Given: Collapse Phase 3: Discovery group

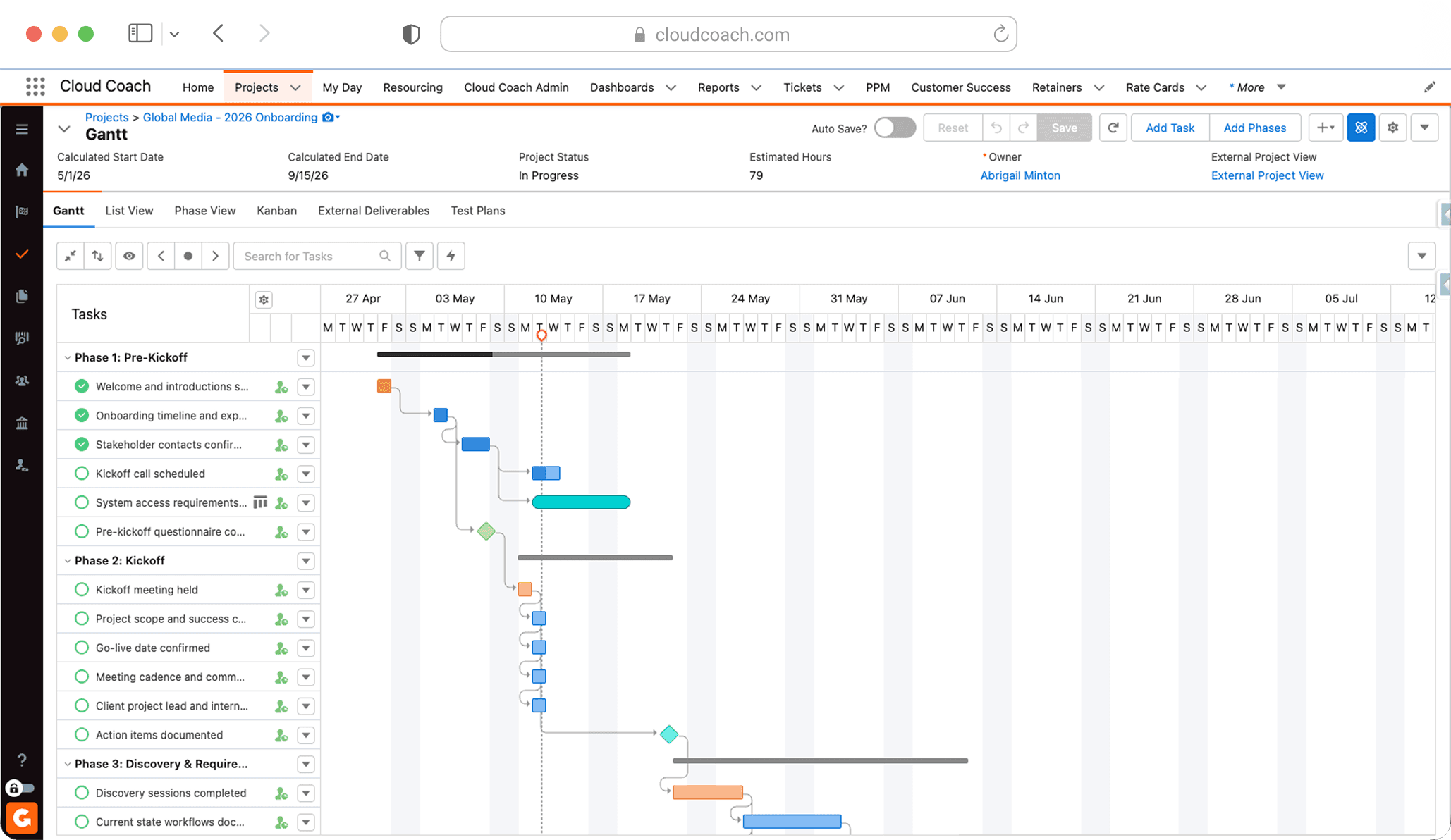Looking at the screenshot, I should click(68, 764).
